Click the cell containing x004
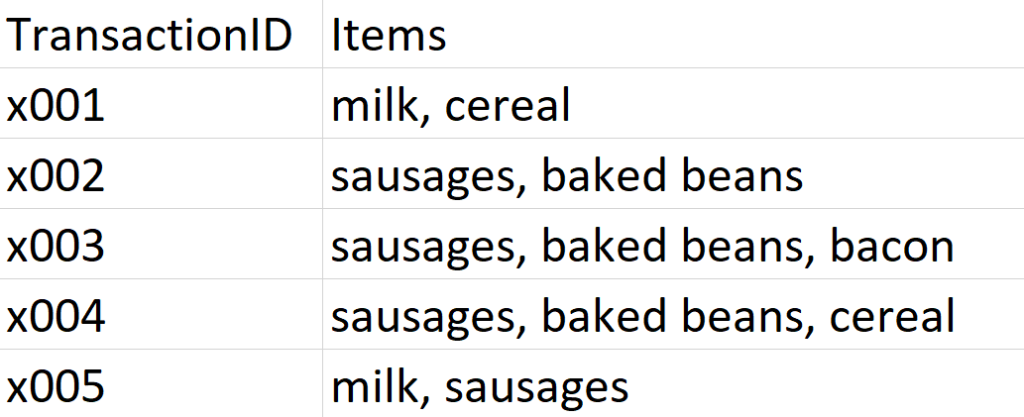The width and height of the screenshot is (1024, 417). tap(161, 315)
